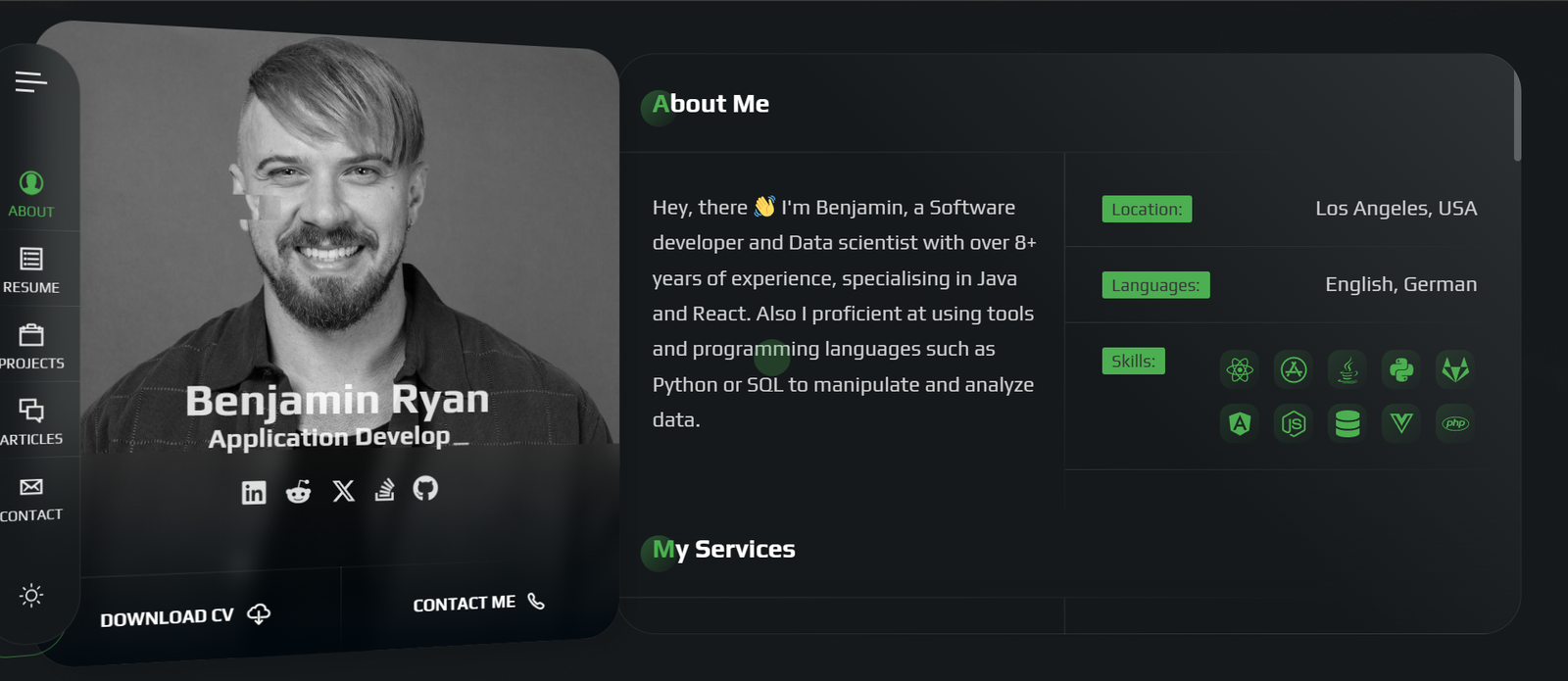
Task: Click the PHP skill icon
Action: click(x=1455, y=423)
